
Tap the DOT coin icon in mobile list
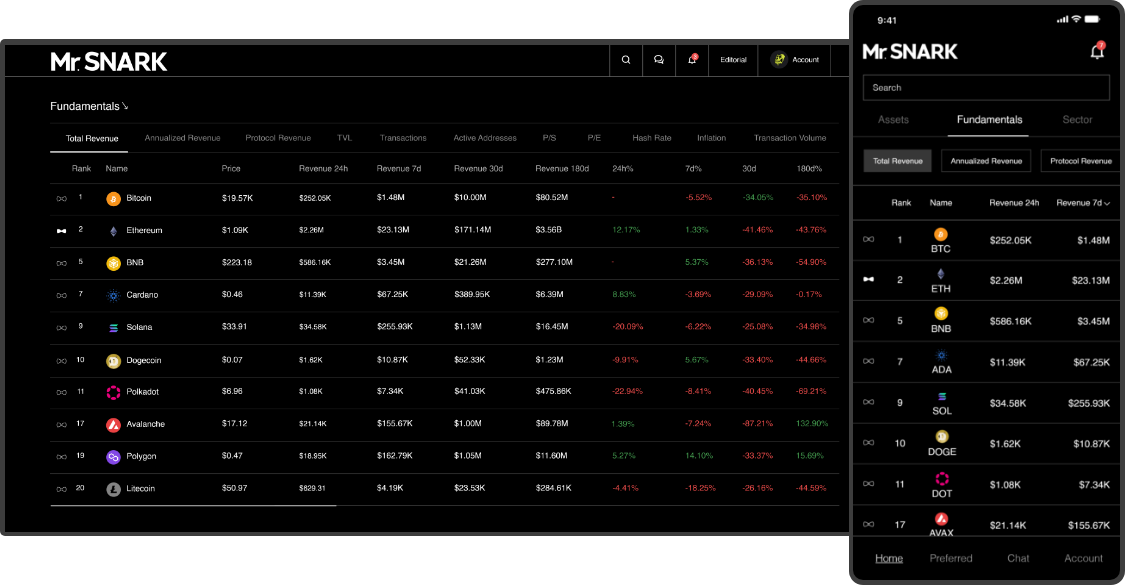(942, 479)
